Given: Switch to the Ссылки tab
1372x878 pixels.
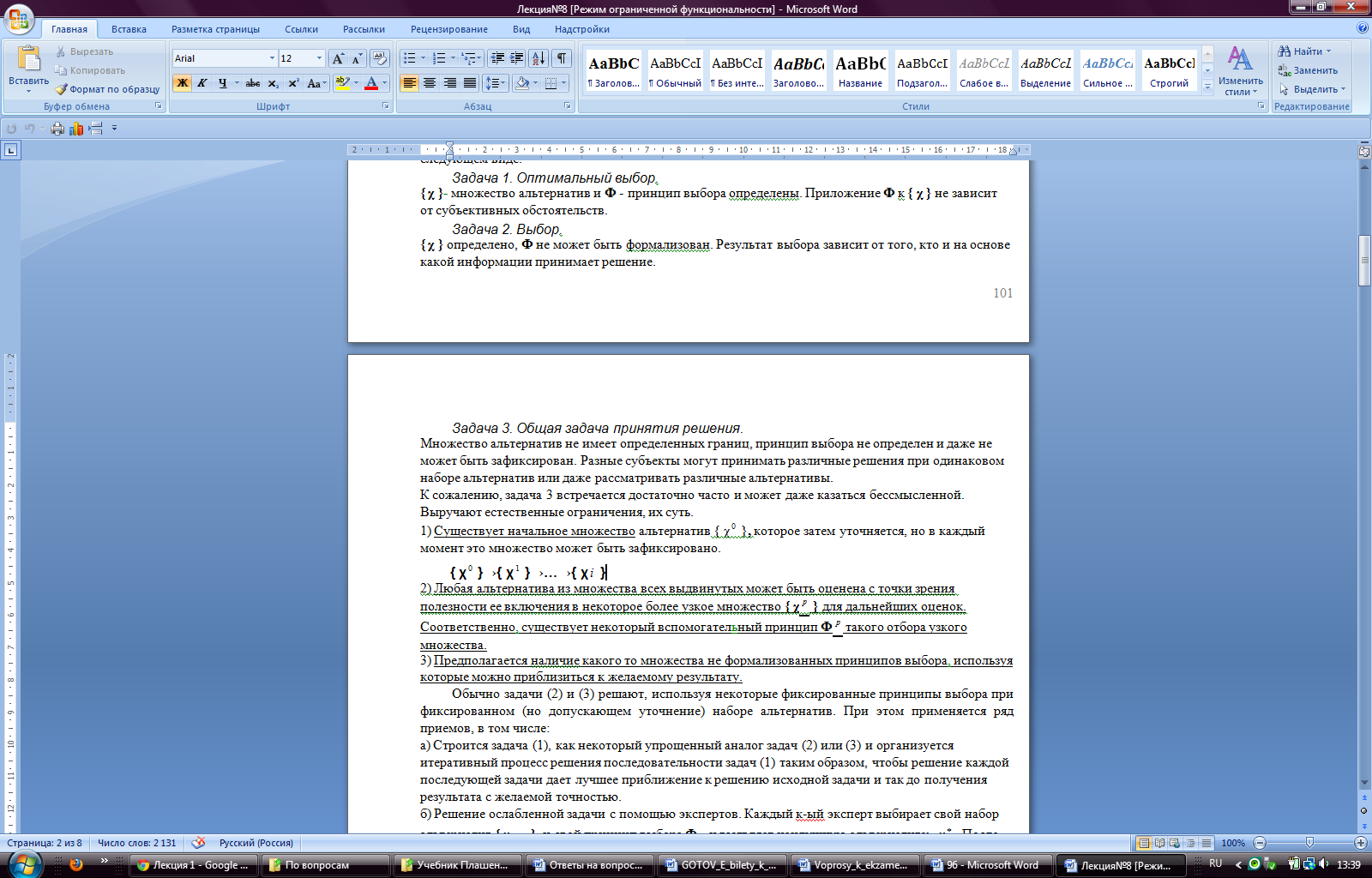Looking at the screenshot, I should (x=301, y=29).
